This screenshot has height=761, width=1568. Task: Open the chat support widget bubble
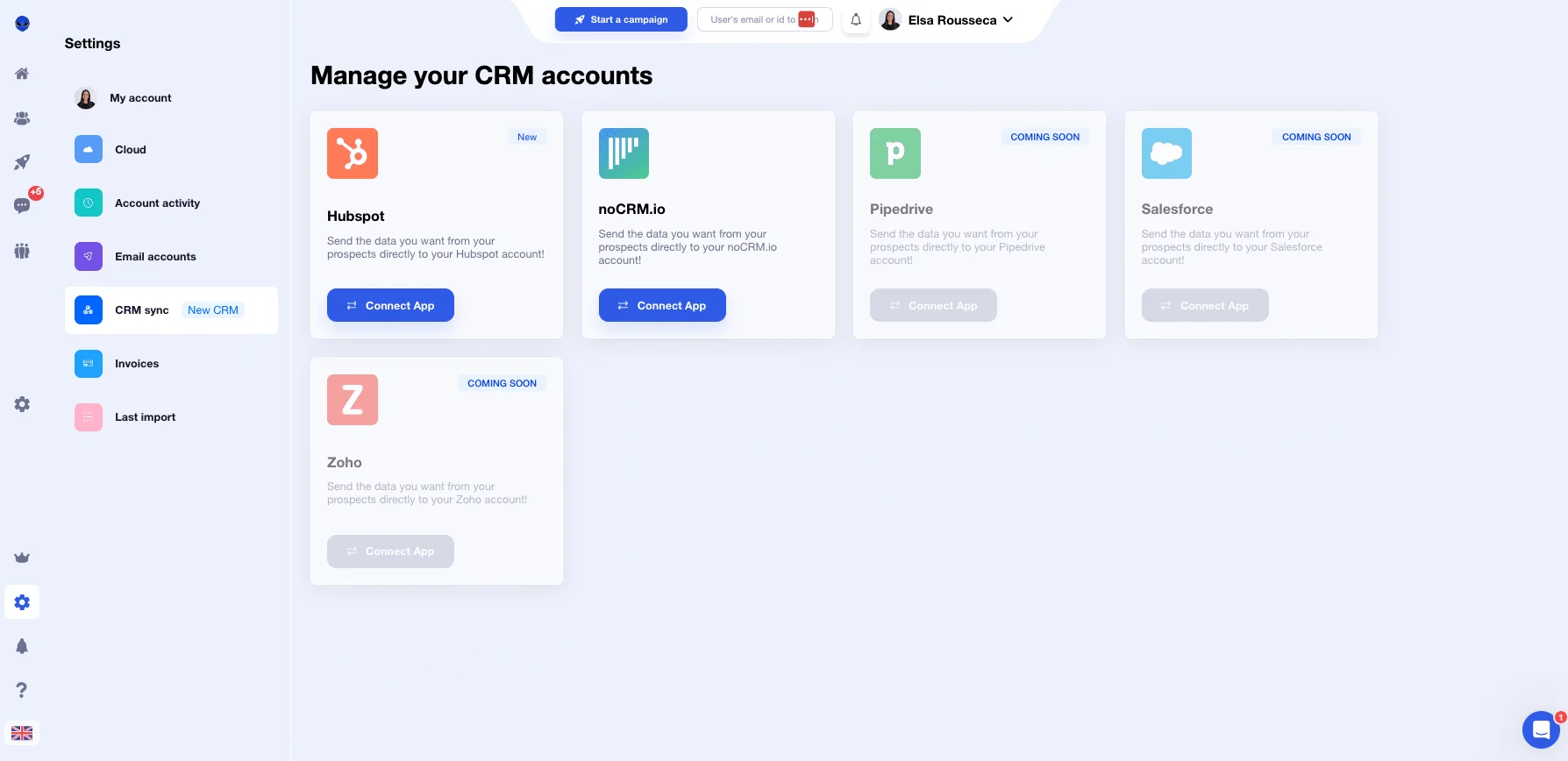[1541, 729]
